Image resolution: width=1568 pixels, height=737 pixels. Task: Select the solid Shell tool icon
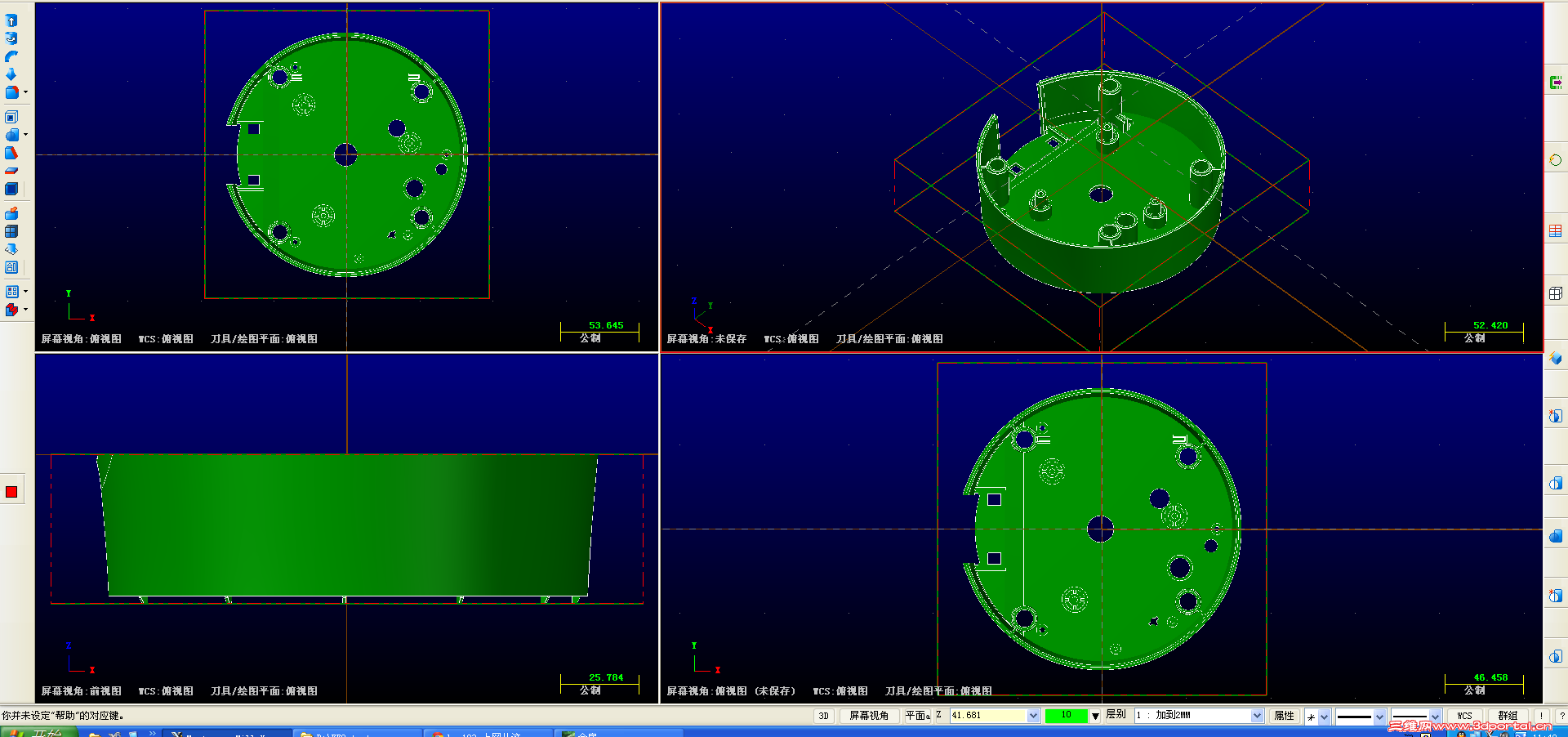coord(11,117)
